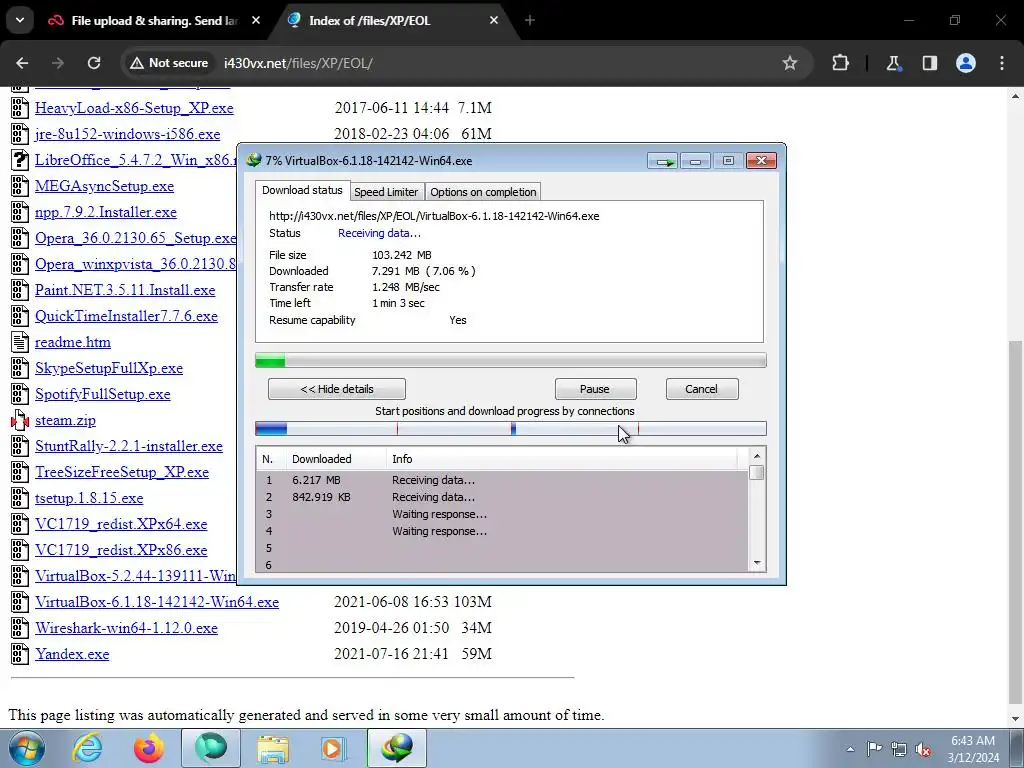This screenshot has width=1024, height=768.
Task: Open Chrome Labs flask icon
Action: click(x=893, y=63)
